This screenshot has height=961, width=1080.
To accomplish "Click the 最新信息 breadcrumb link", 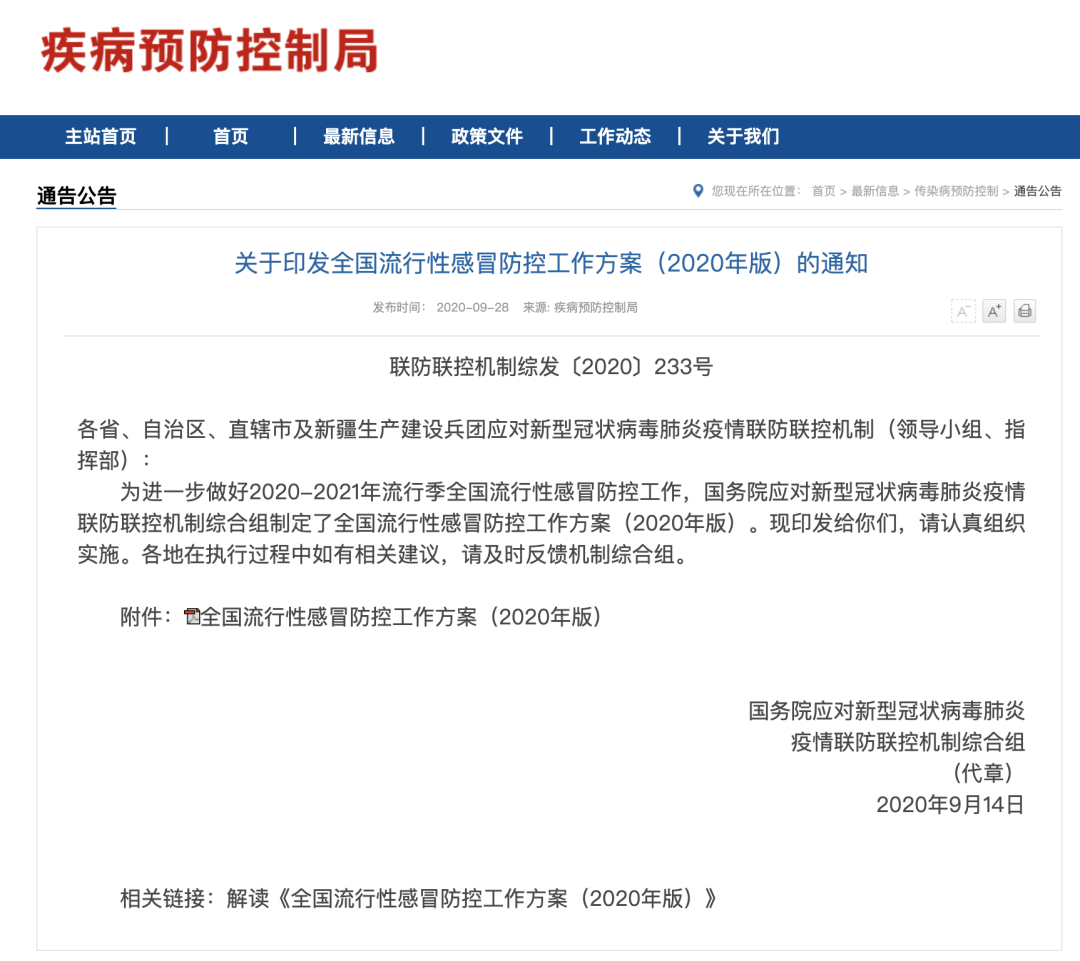I will tap(875, 191).
